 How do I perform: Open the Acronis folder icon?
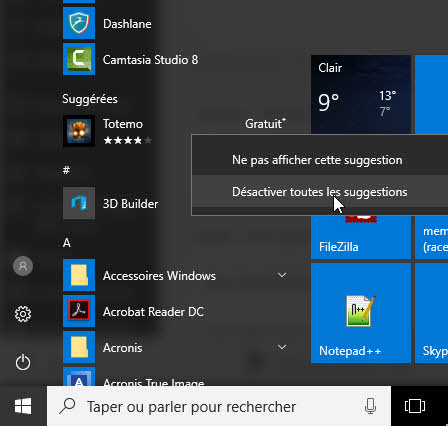(x=79, y=347)
